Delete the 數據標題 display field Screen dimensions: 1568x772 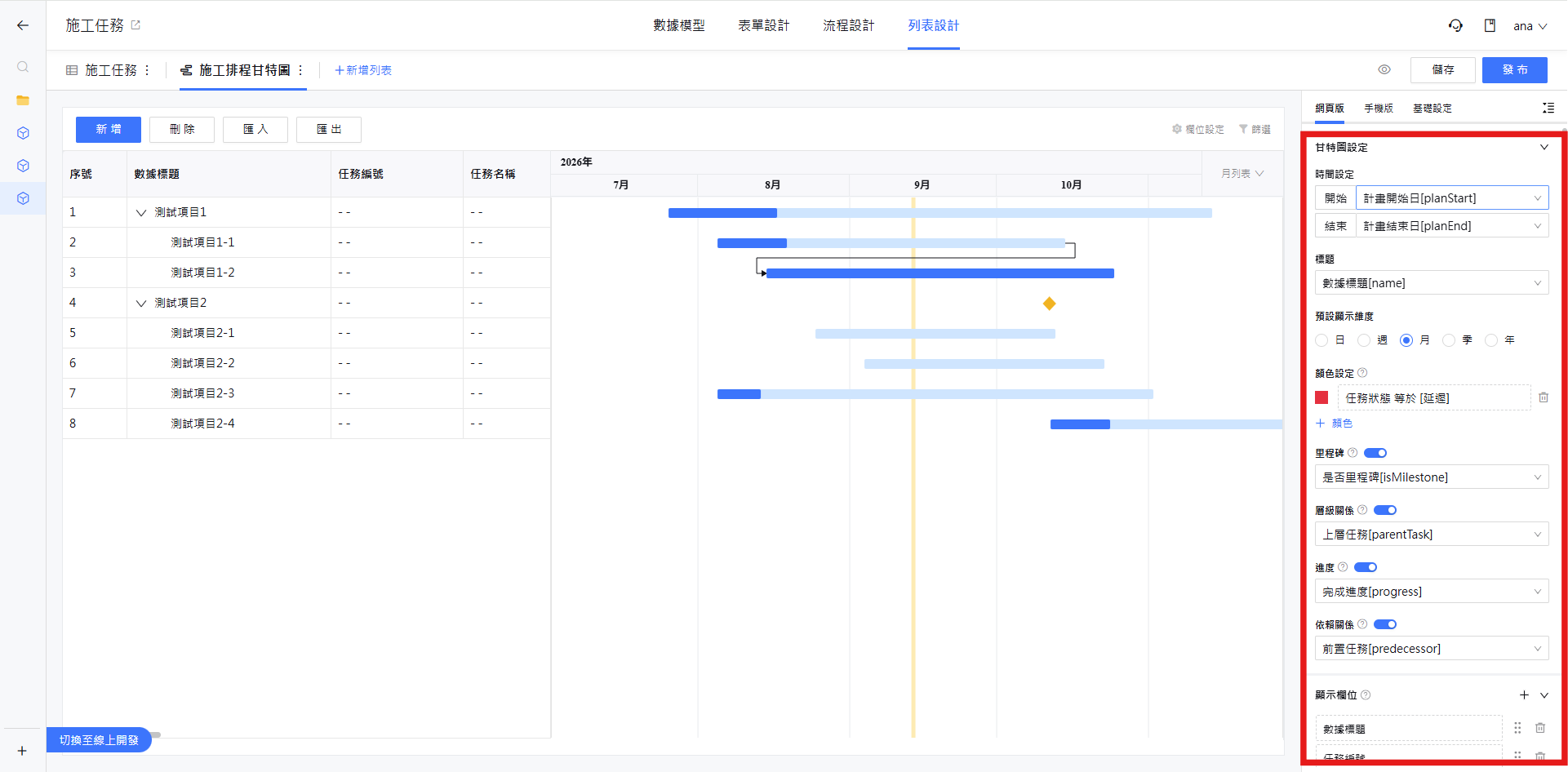pos(1540,728)
